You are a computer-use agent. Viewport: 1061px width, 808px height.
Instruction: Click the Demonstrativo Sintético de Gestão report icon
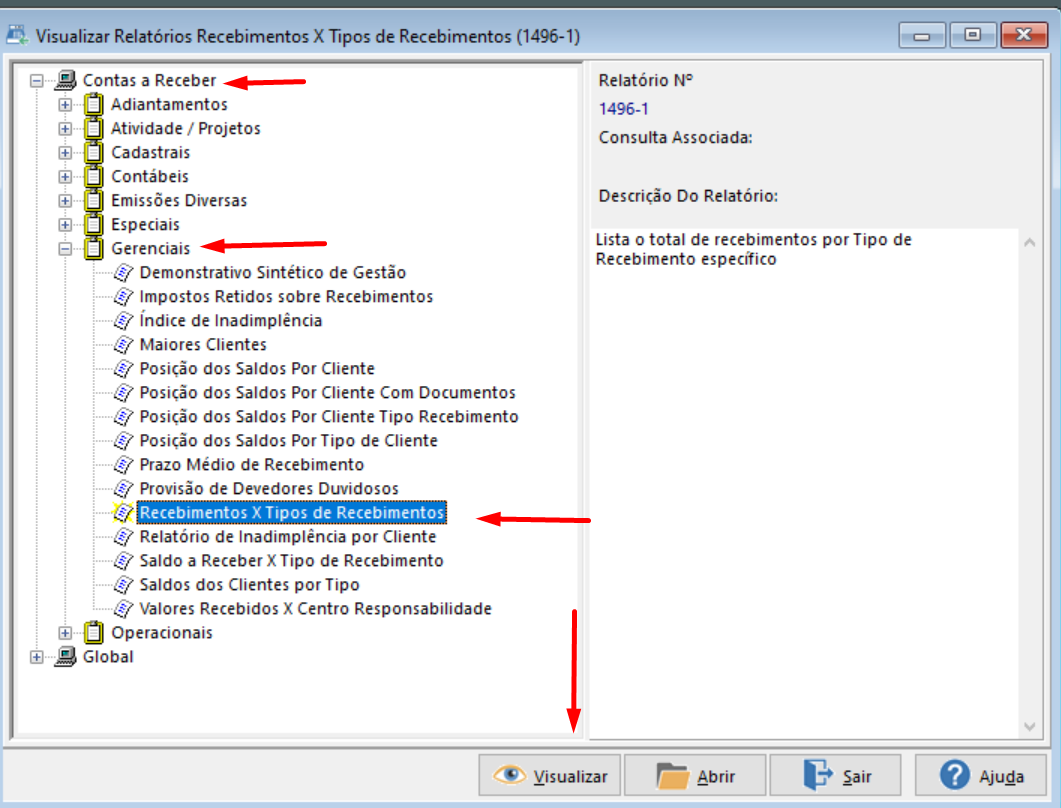123,273
